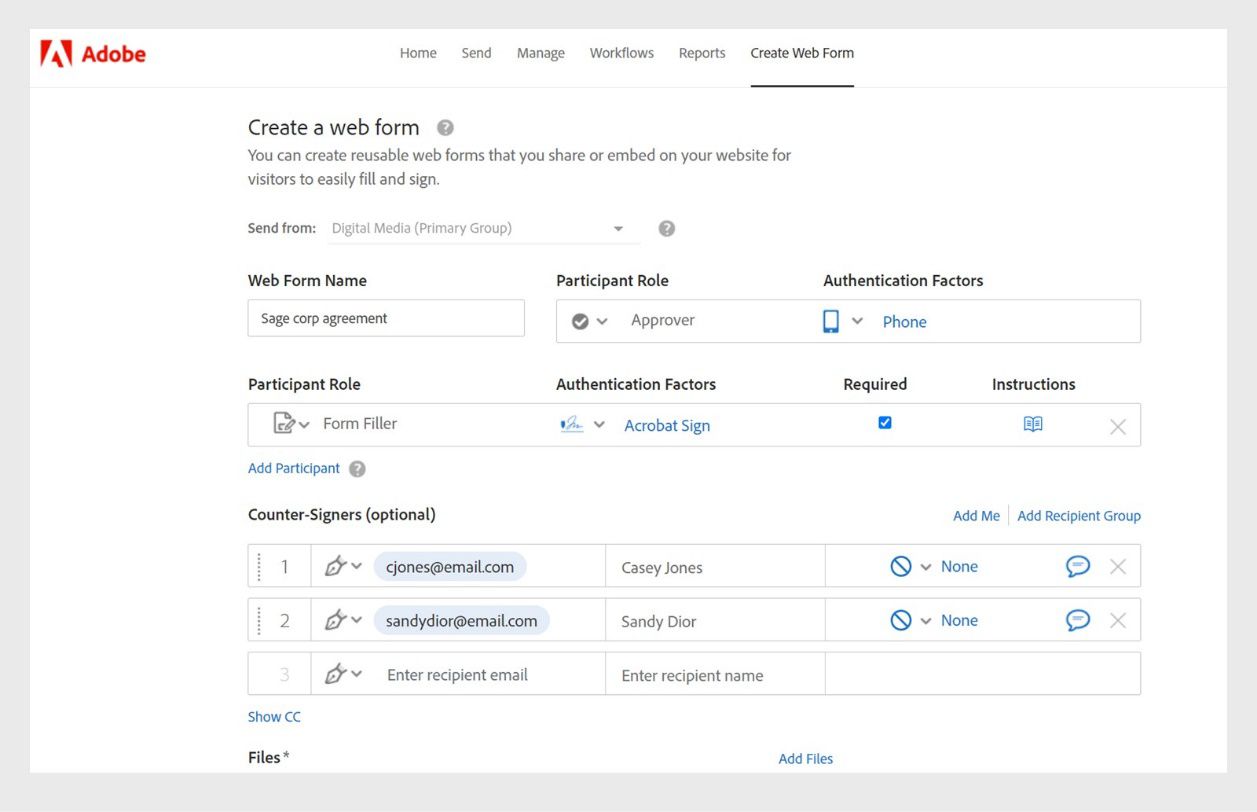Click the Add Recipient Group link

(x=1079, y=516)
